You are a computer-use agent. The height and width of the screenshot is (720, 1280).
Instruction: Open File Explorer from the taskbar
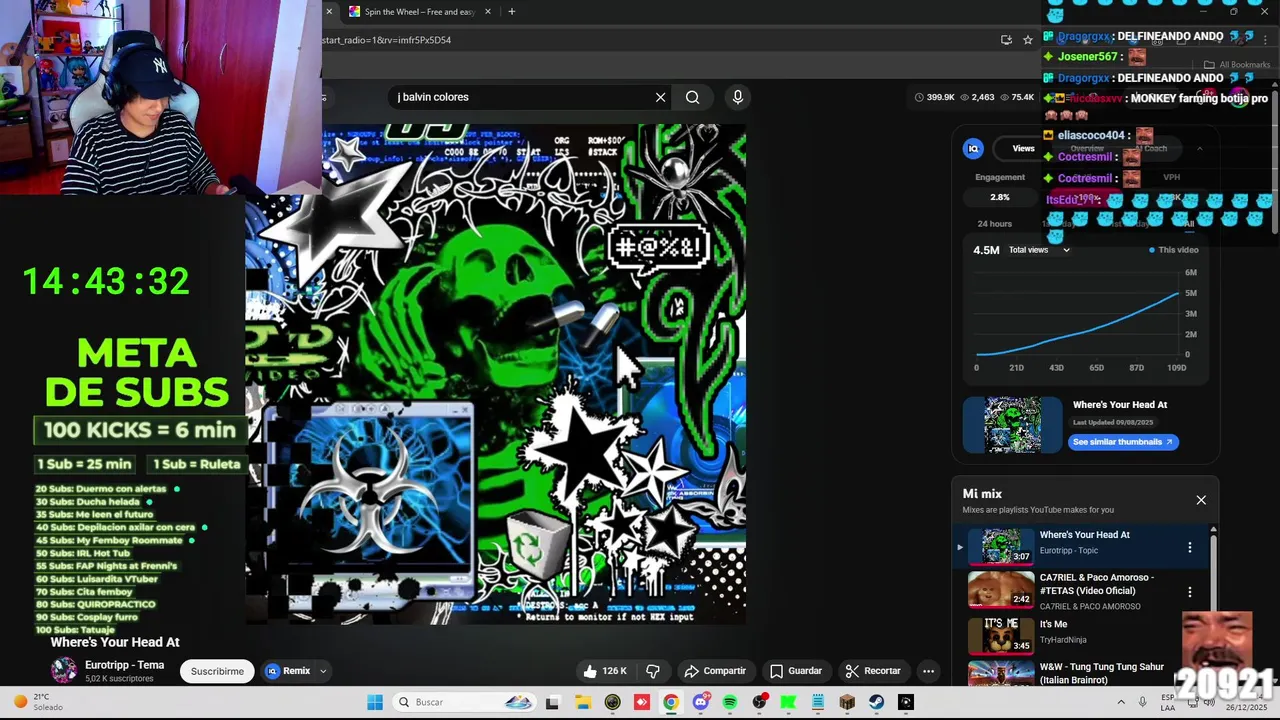point(582,702)
